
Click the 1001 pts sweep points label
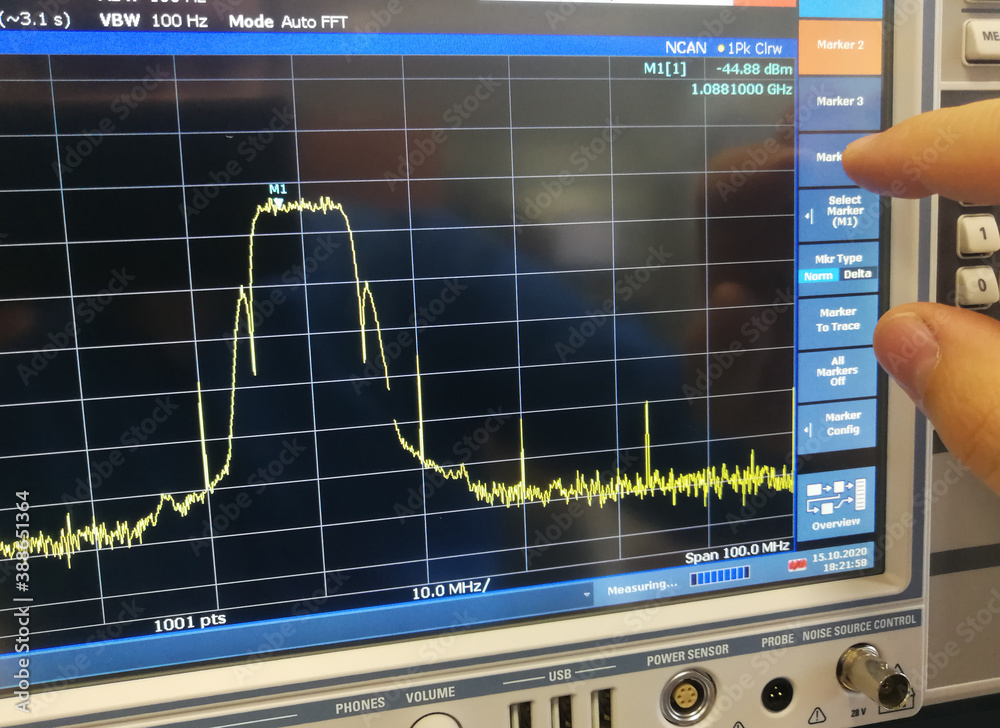pos(189,622)
